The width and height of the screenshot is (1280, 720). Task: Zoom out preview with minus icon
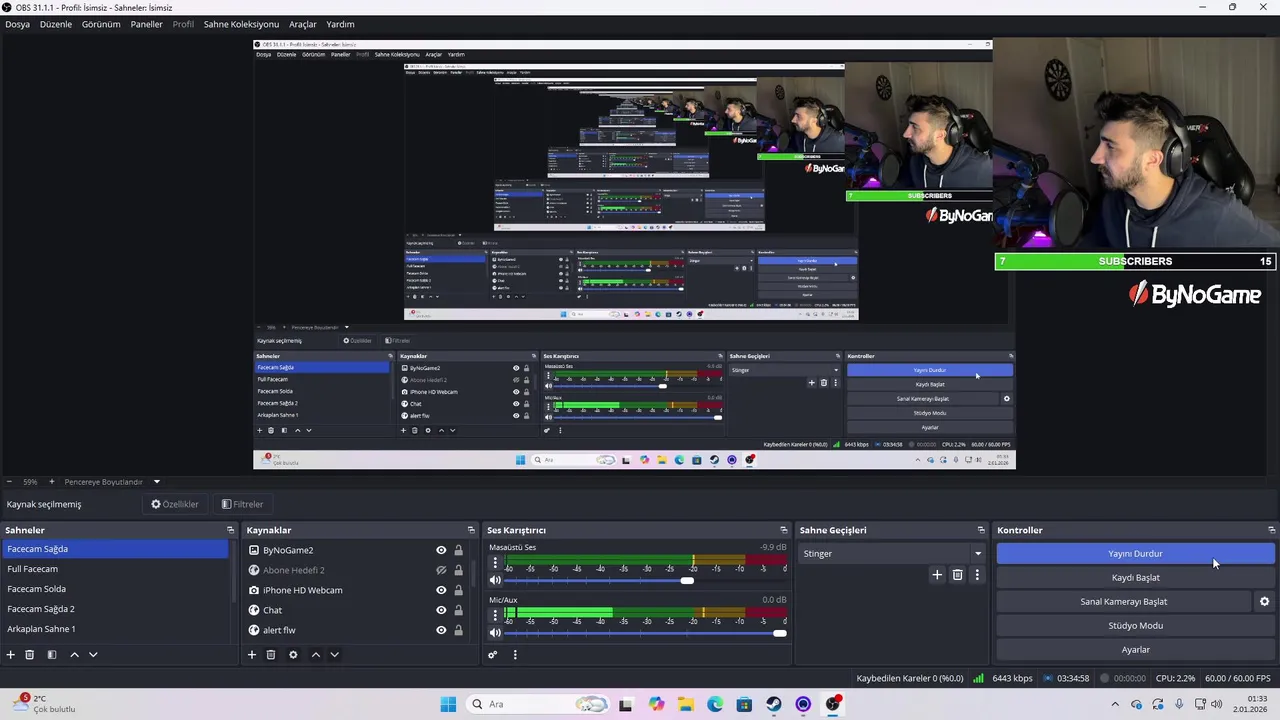tap(9, 482)
